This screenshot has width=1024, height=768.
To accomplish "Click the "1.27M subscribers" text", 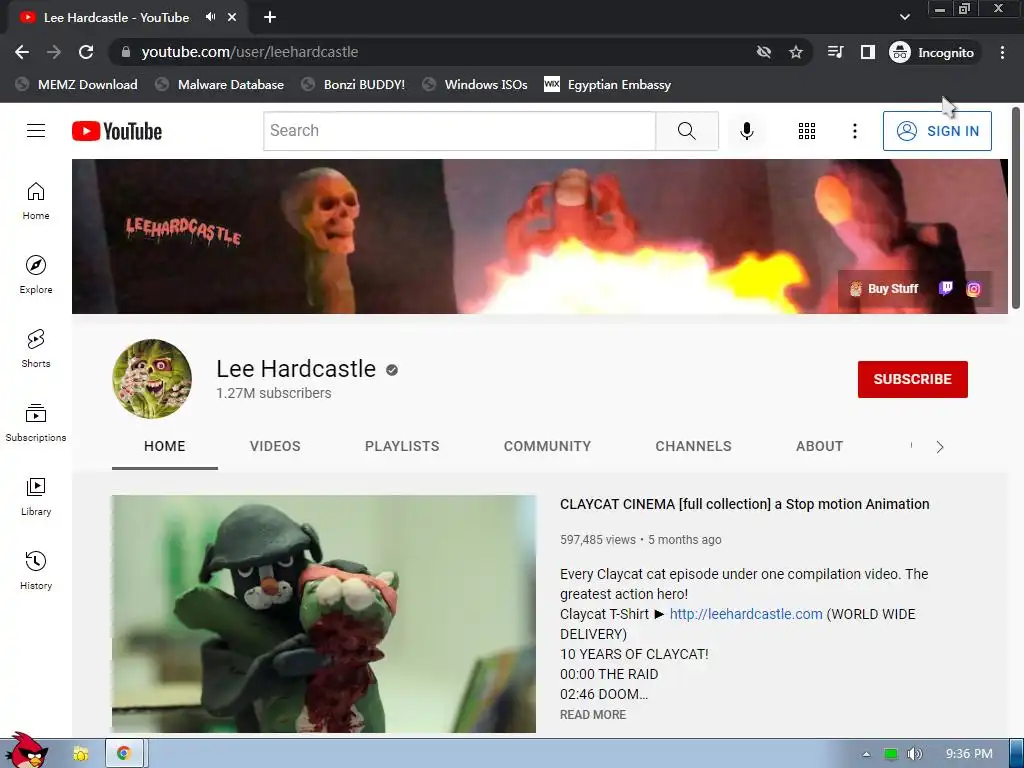I will [x=274, y=393].
